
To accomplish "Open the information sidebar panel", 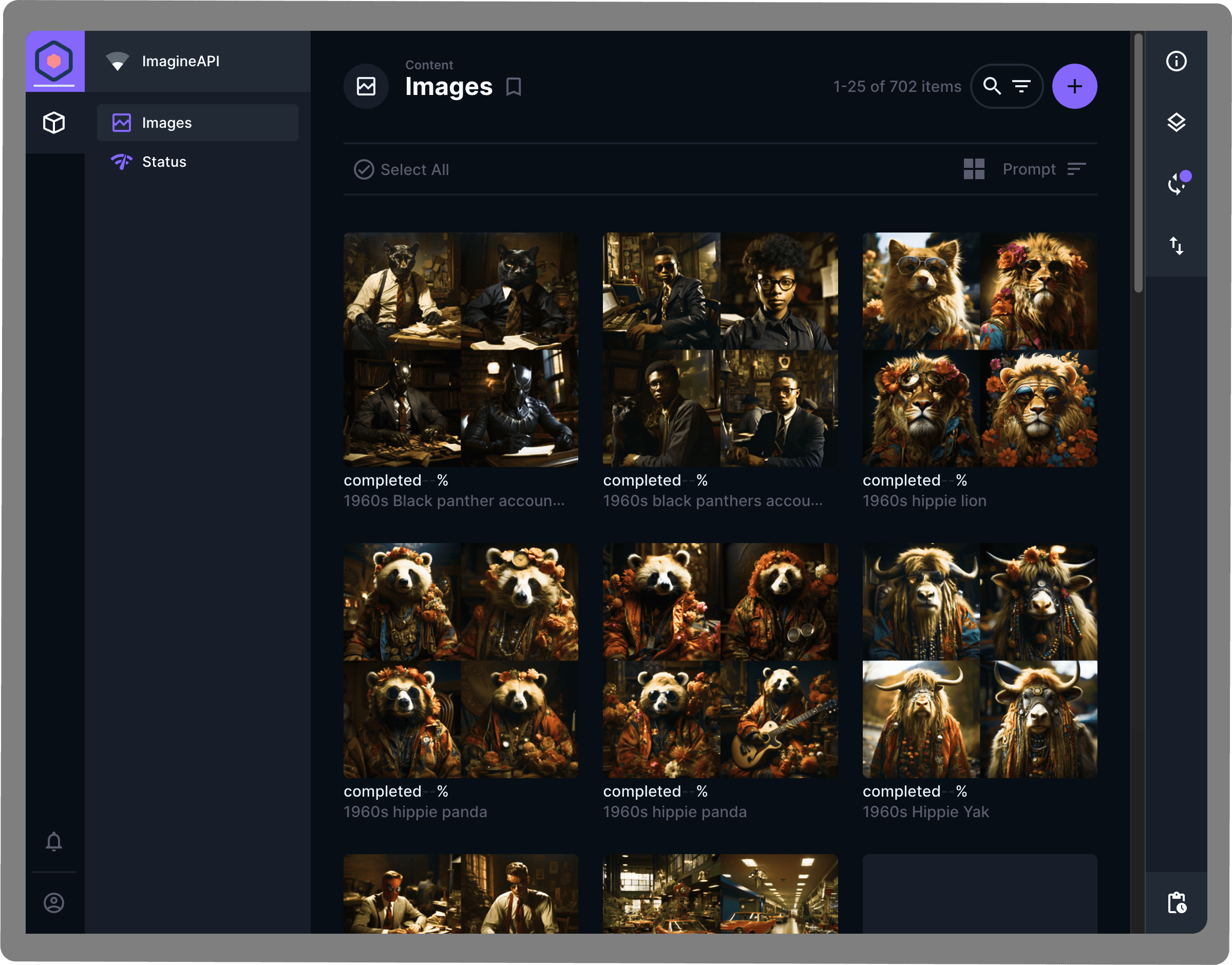I will (1176, 61).
